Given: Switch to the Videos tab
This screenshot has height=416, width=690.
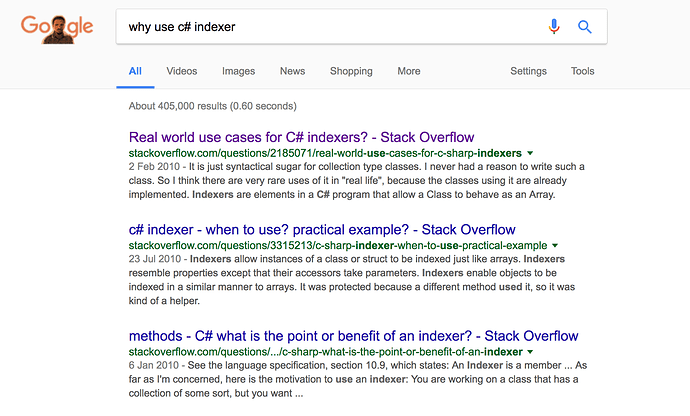Looking at the screenshot, I should (x=182, y=71).
